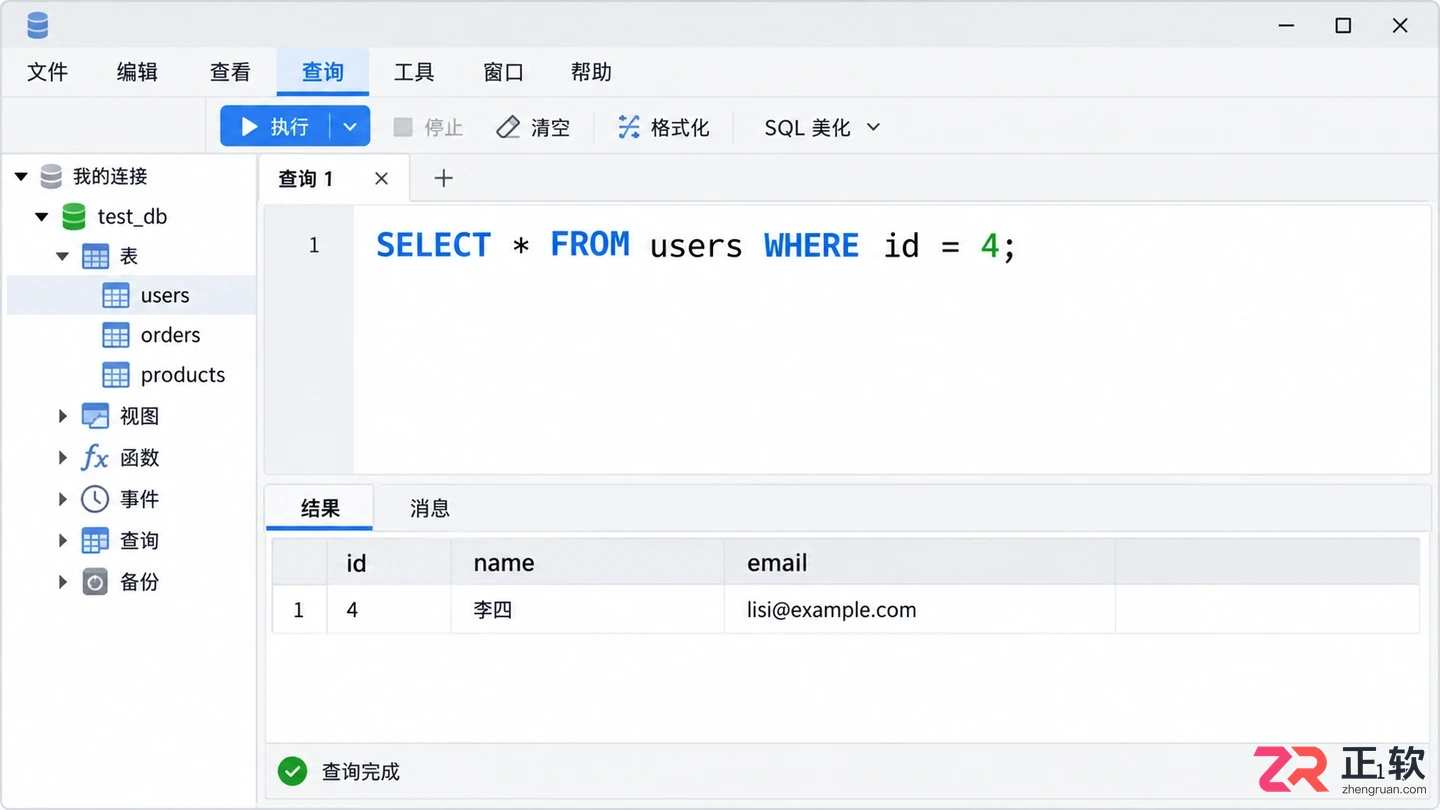Viewport: 1440px width, 810px height.
Task: Open the 帮助 menu
Action: 591,72
